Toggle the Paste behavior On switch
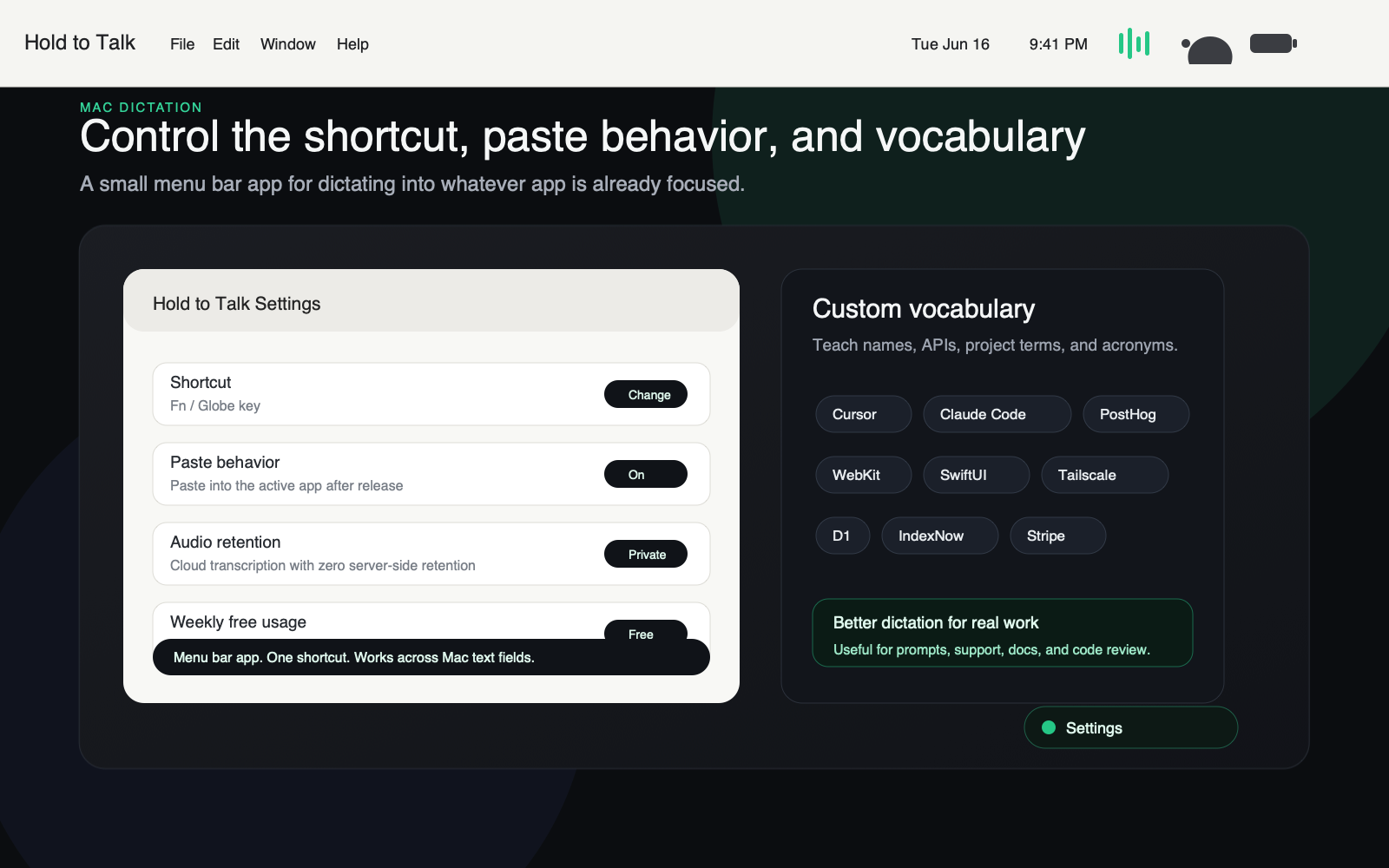This screenshot has width=1389, height=868. tap(646, 474)
